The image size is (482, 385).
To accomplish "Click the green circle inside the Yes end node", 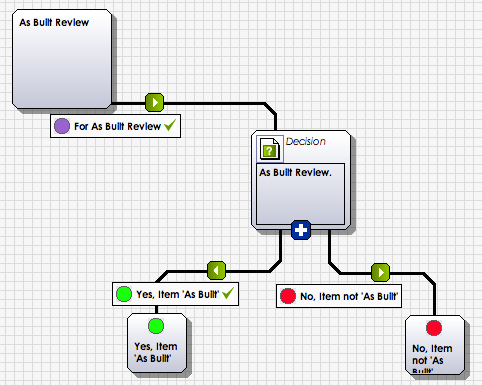I will tap(156, 326).
